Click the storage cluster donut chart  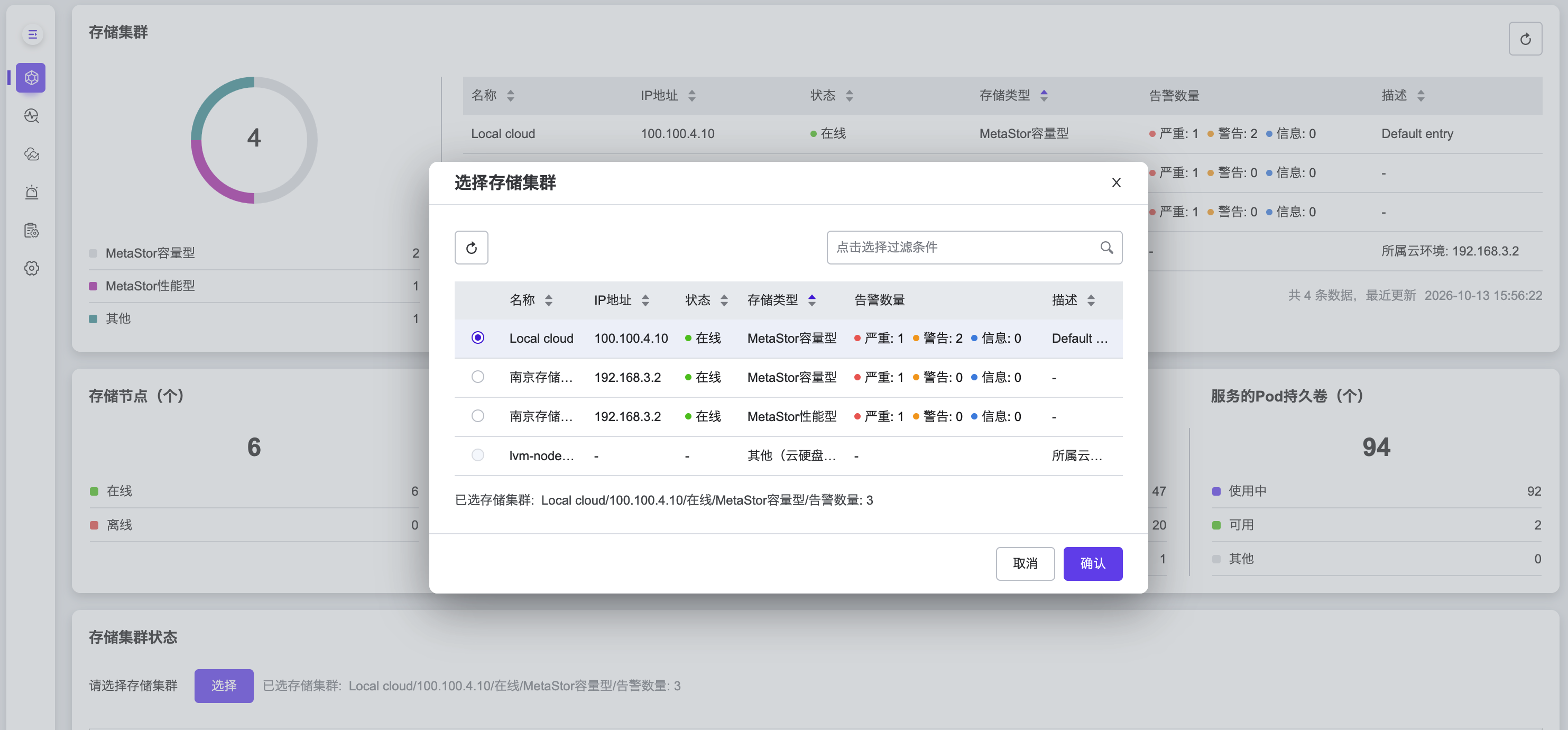(x=254, y=140)
